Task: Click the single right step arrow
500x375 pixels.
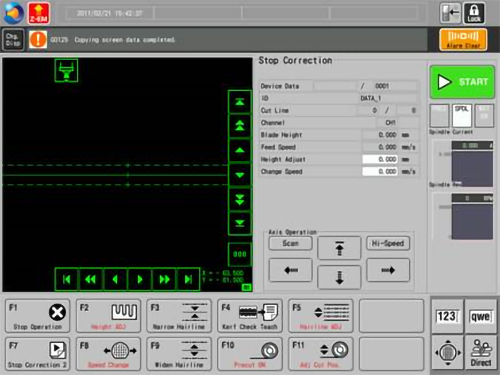Action: (x=140, y=279)
